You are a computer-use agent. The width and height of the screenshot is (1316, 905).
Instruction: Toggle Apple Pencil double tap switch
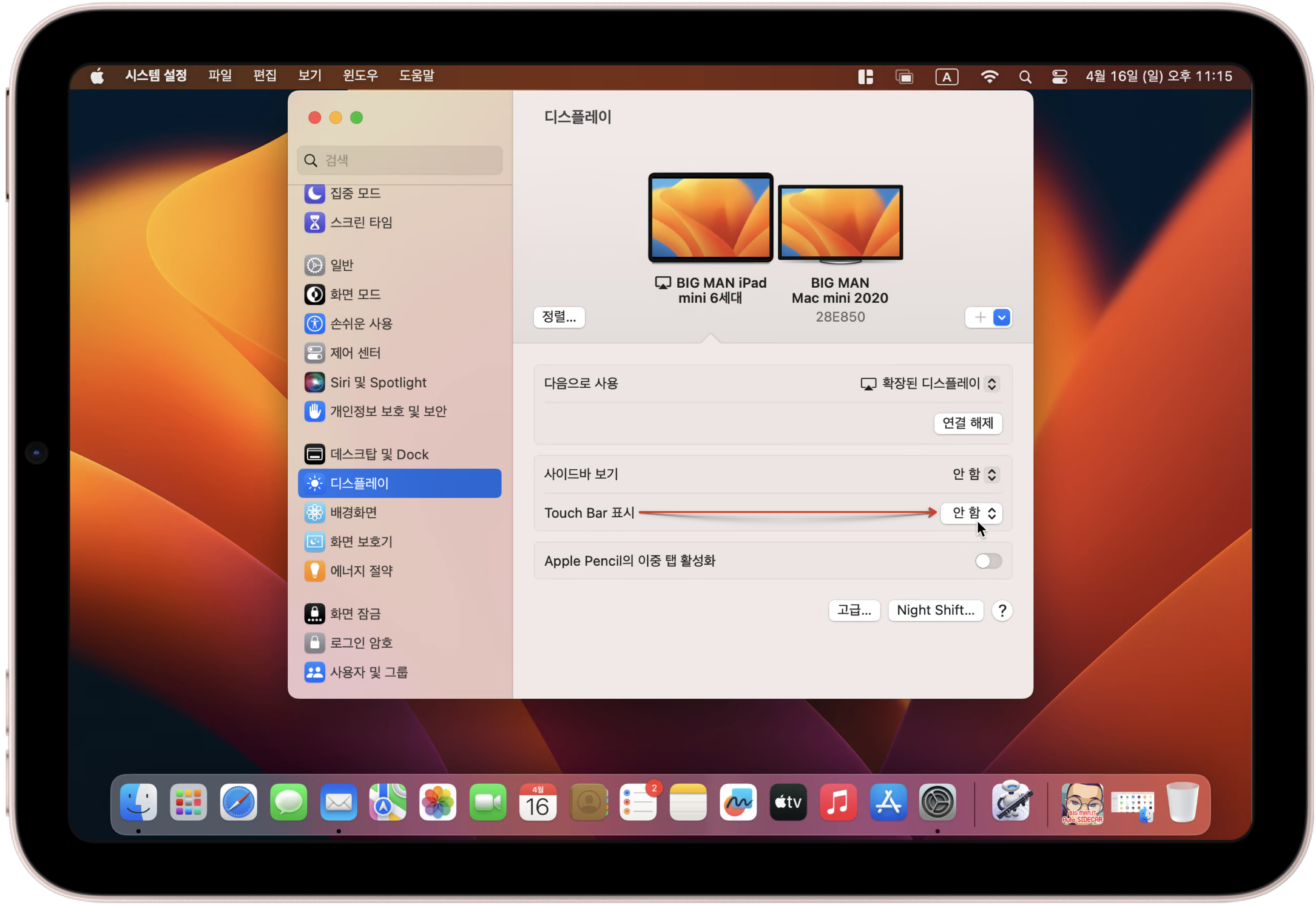tap(988, 561)
